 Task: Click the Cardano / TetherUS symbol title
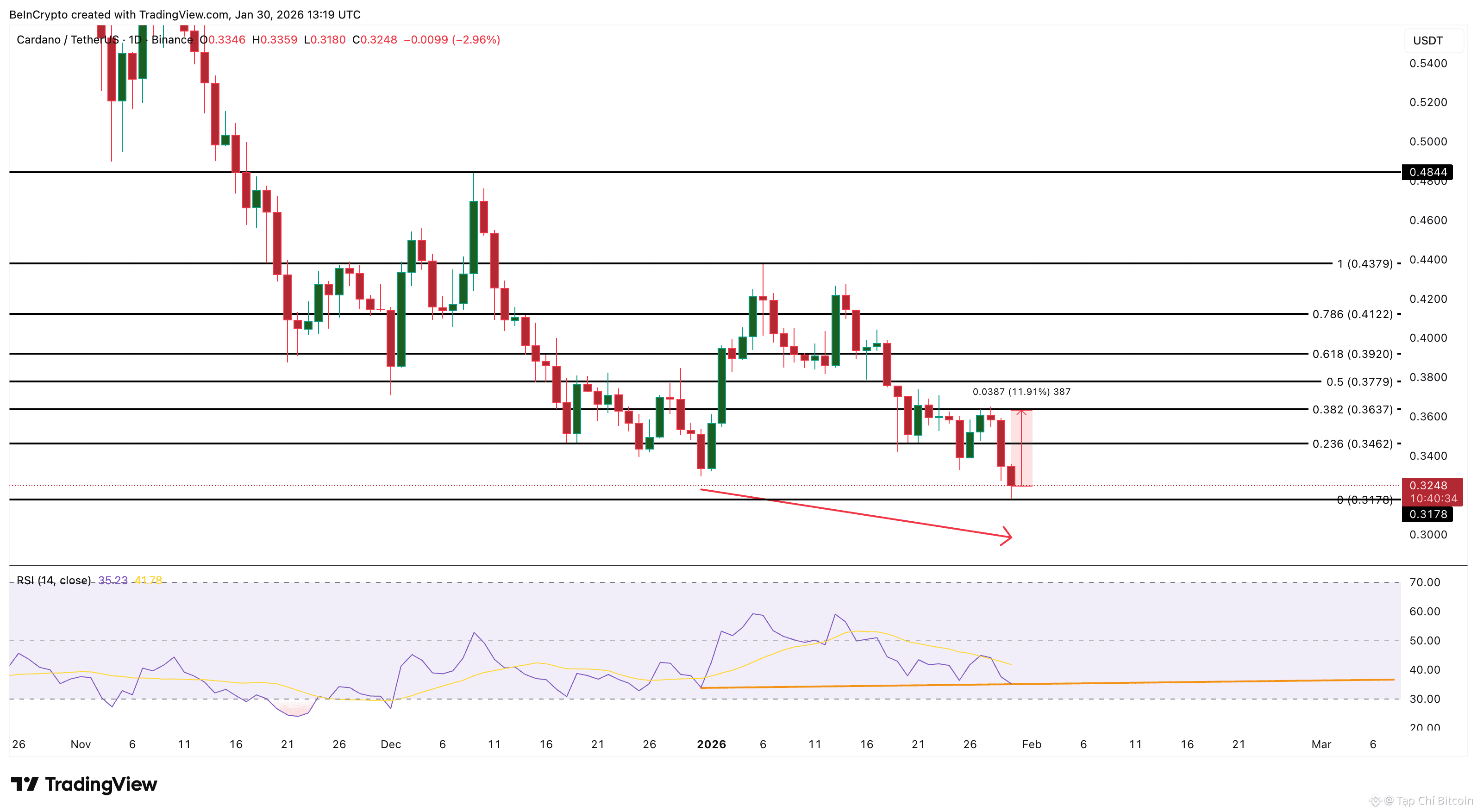pos(67,39)
